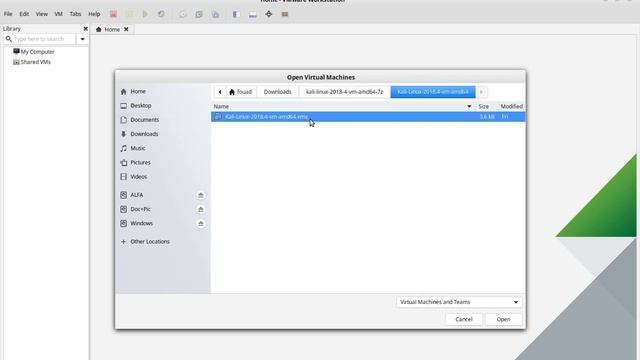Click the red Power Off toolbar icon
This screenshot has height=360, width=640.
(113, 14)
